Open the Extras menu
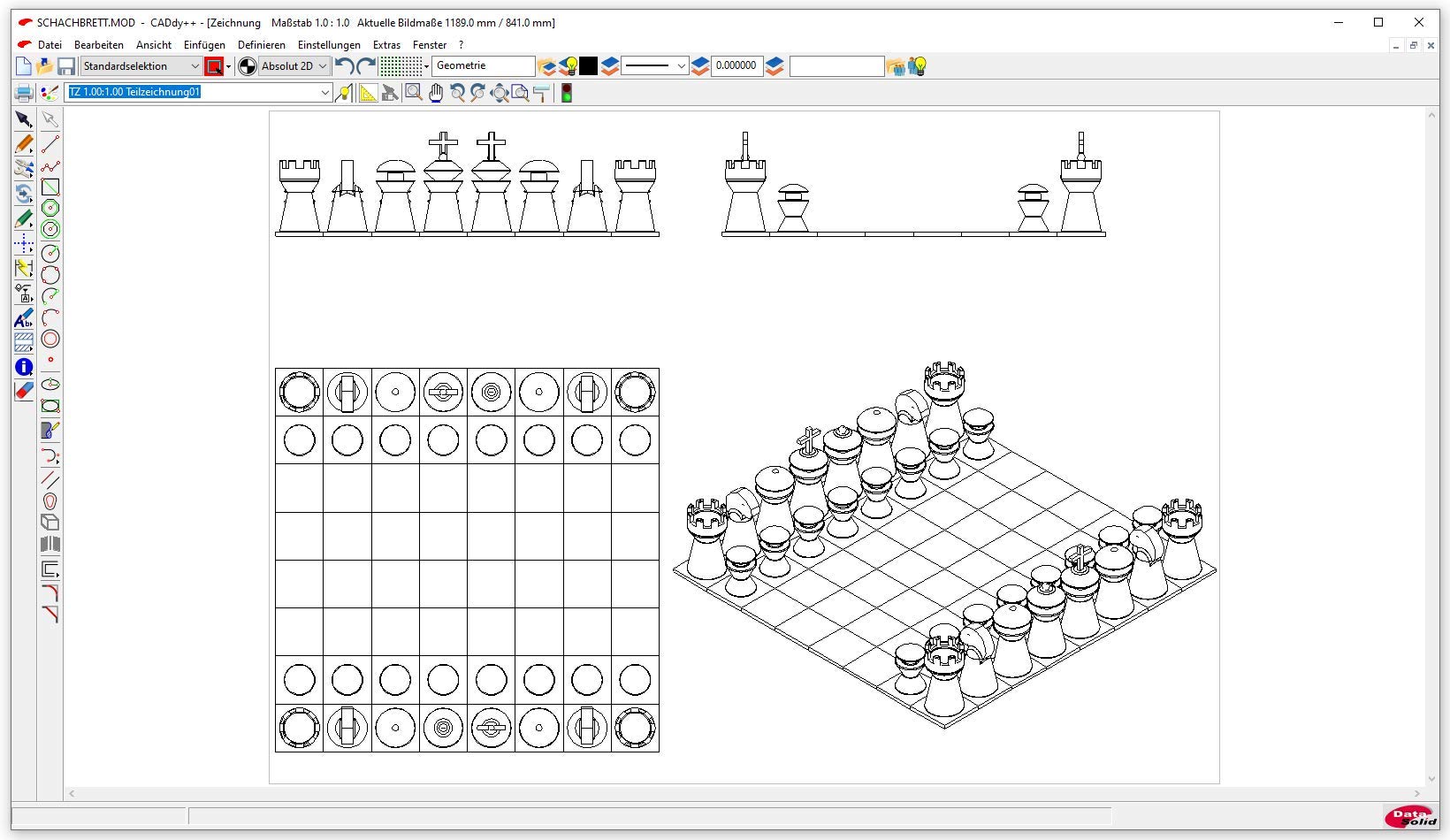The width and height of the screenshot is (1450, 840). [x=386, y=44]
